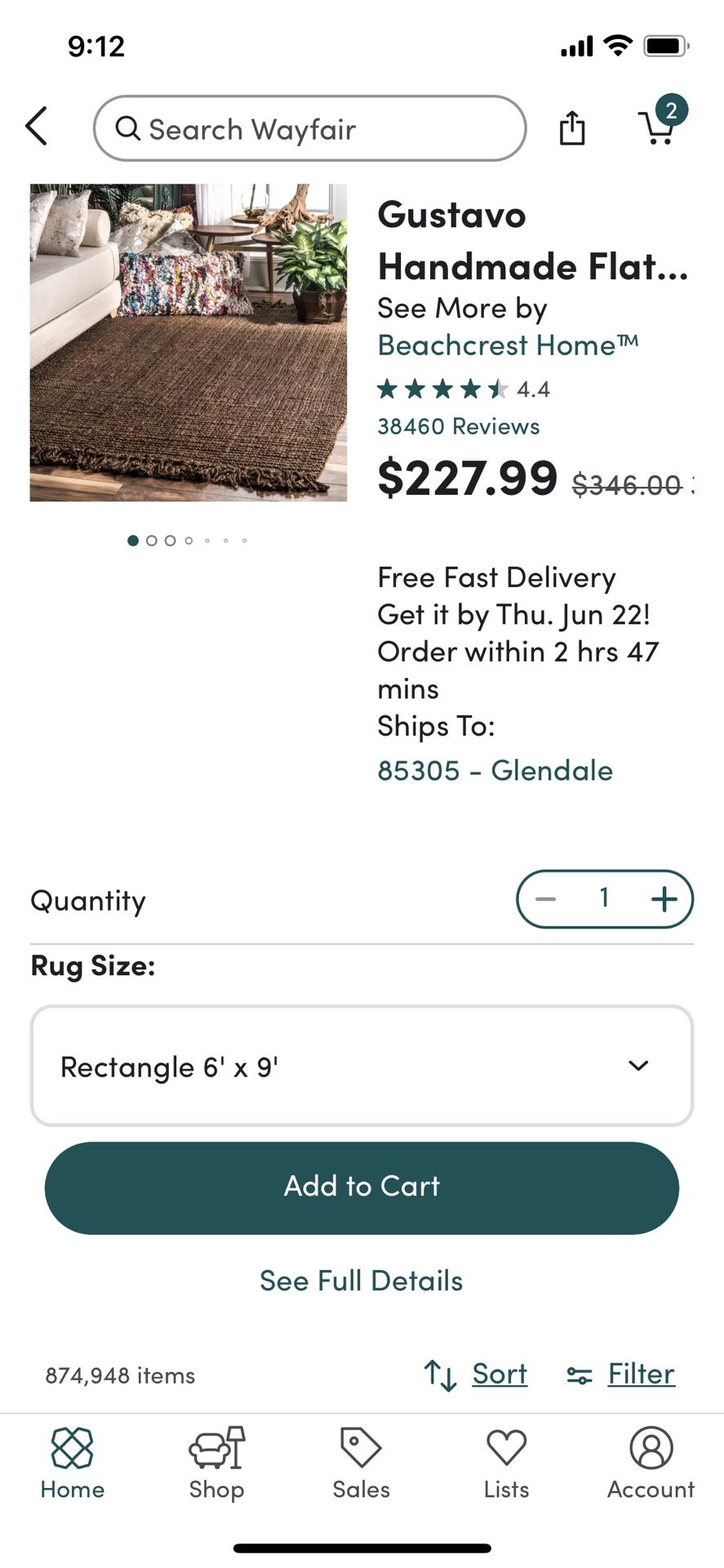Decrease quantity with the minus button
This screenshot has height=1568, width=724.
click(545, 898)
